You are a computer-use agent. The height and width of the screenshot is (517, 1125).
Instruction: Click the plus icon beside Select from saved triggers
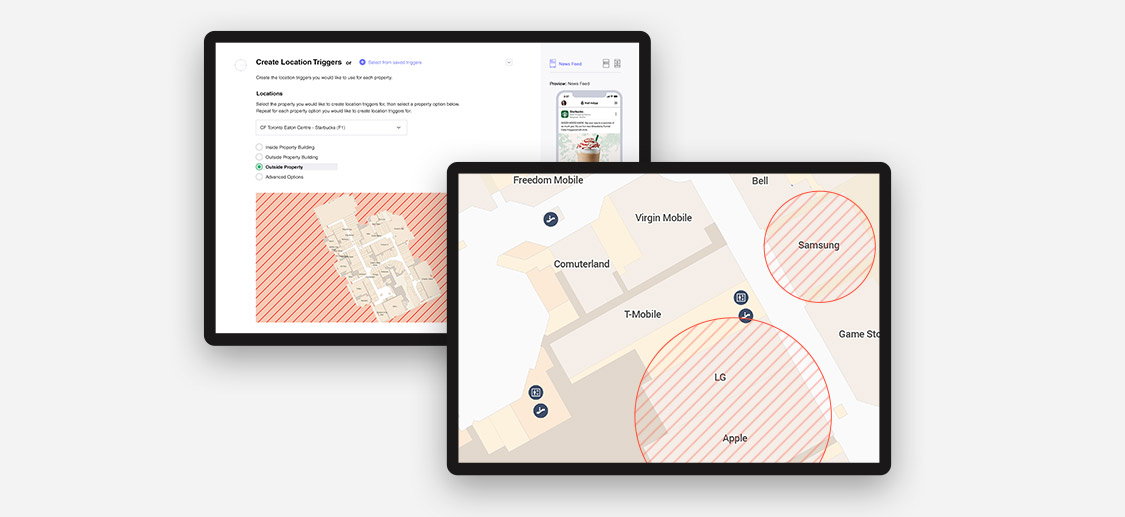click(x=362, y=62)
